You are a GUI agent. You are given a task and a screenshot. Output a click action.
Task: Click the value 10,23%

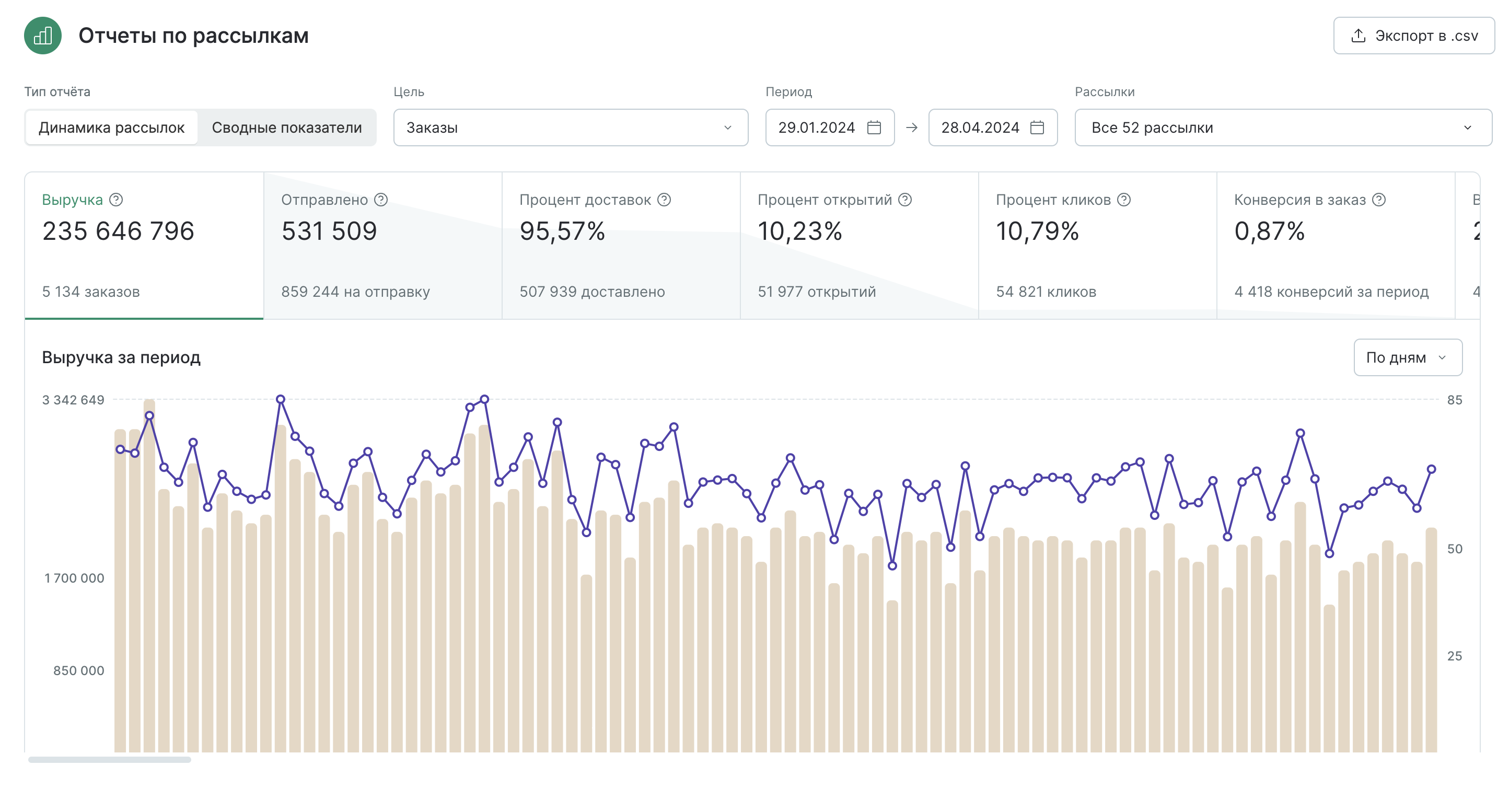800,231
